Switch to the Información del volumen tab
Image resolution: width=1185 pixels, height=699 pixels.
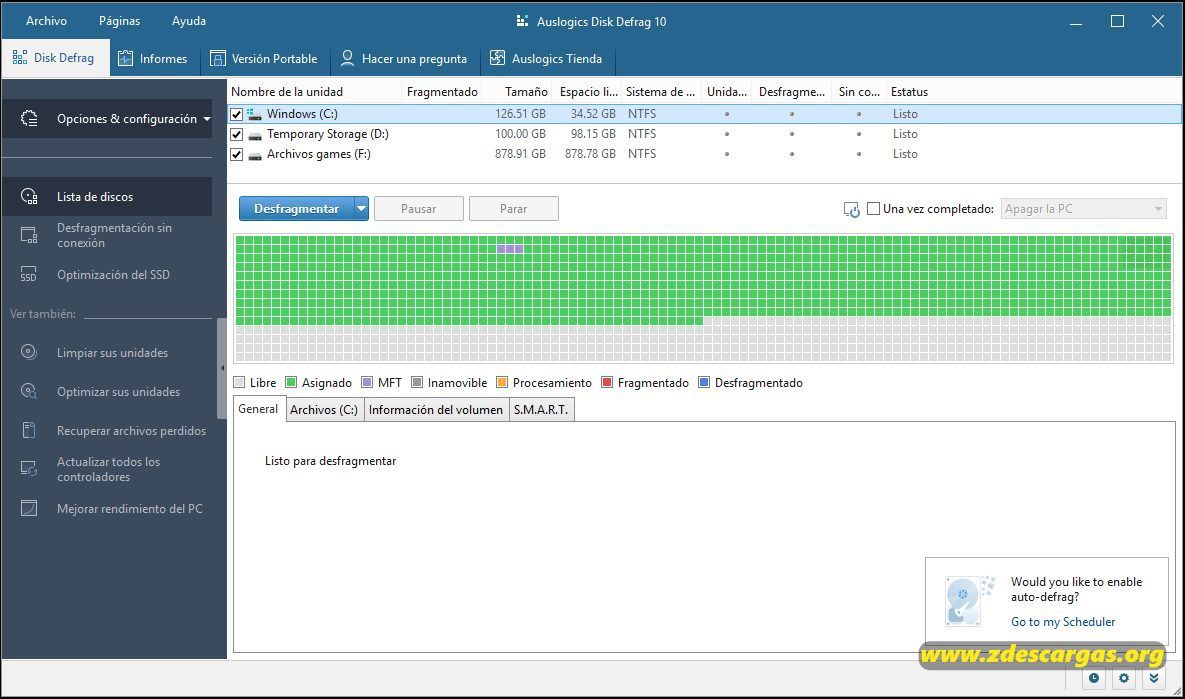click(436, 410)
